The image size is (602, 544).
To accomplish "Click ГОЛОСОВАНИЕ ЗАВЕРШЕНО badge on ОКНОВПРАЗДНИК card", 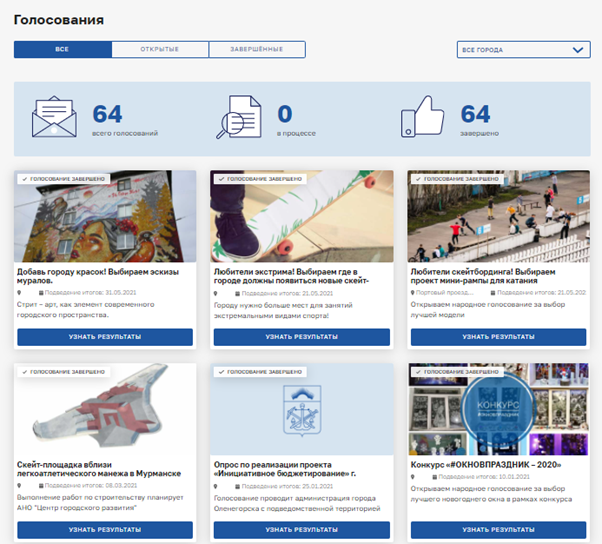I will pyautogui.click(x=457, y=372).
